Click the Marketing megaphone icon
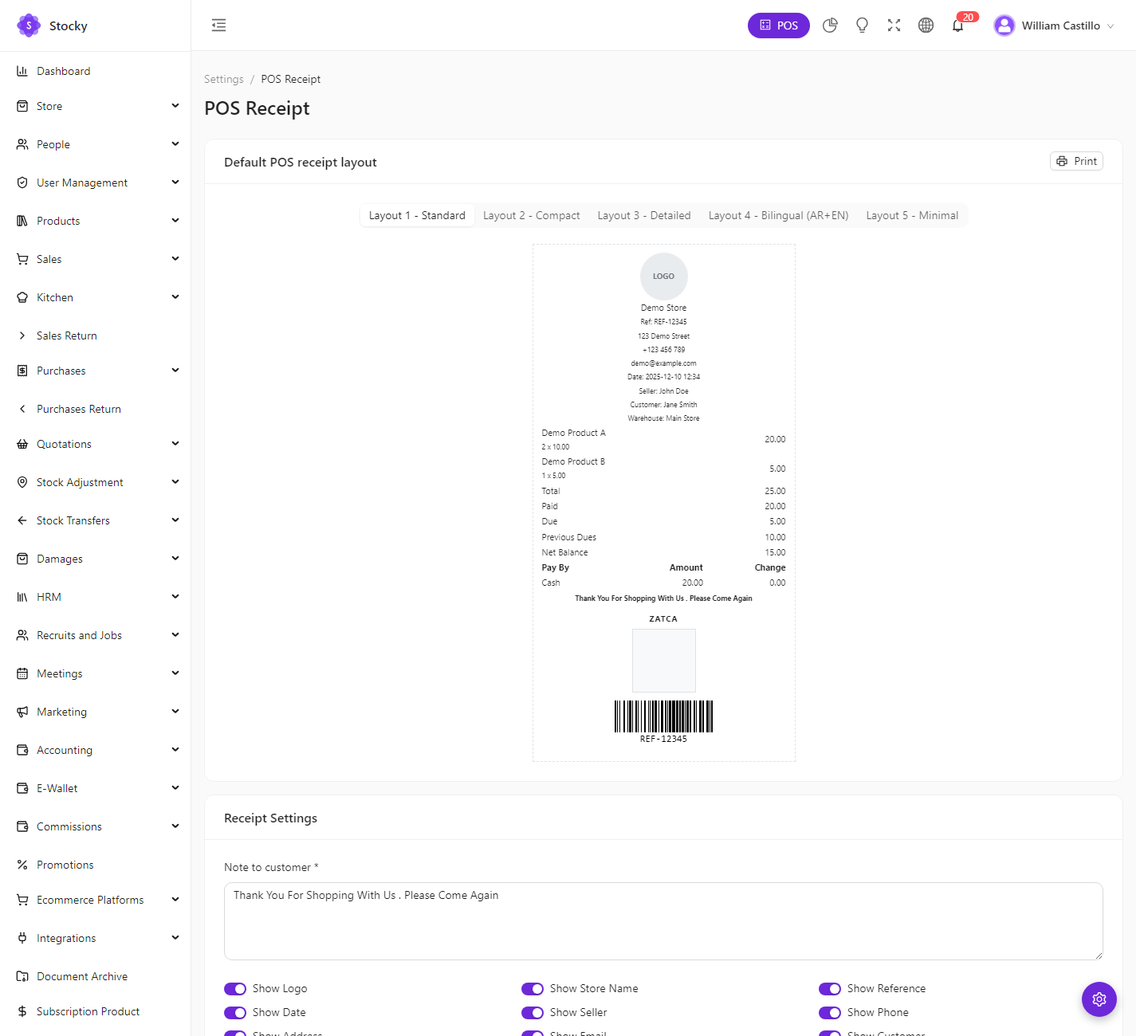Image resolution: width=1148 pixels, height=1036 pixels. (x=22, y=712)
